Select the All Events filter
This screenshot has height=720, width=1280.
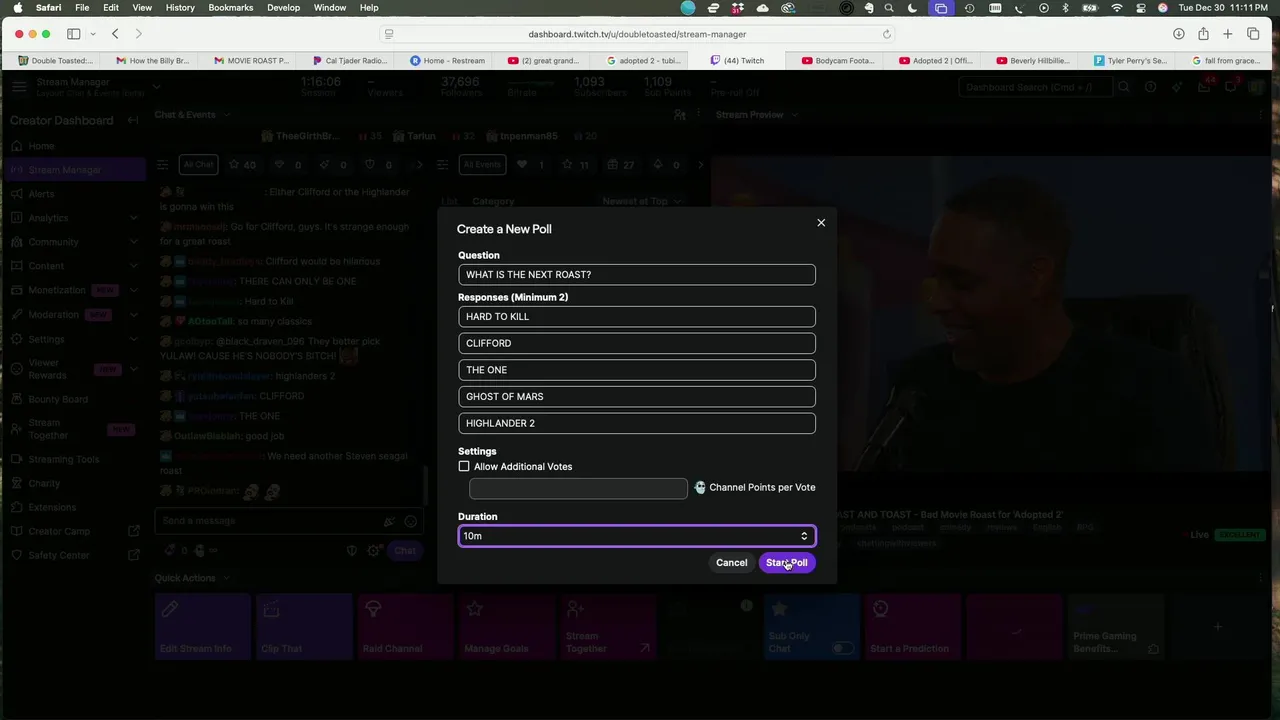[482, 165]
